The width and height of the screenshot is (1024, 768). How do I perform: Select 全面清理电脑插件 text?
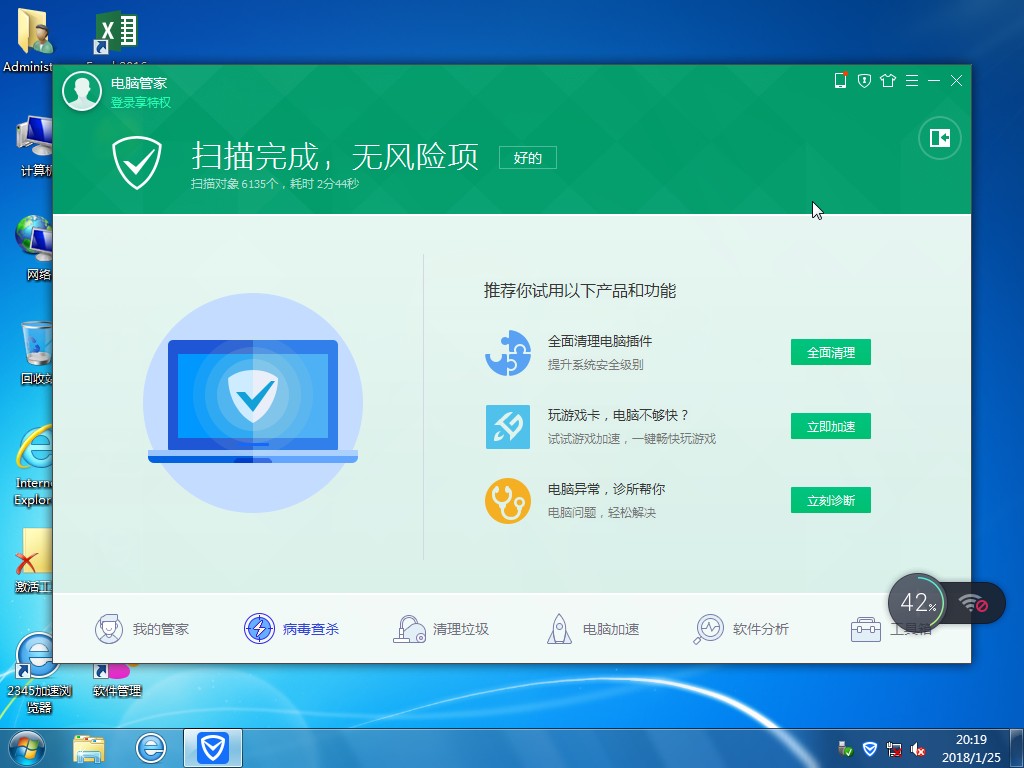(x=600, y=341)
